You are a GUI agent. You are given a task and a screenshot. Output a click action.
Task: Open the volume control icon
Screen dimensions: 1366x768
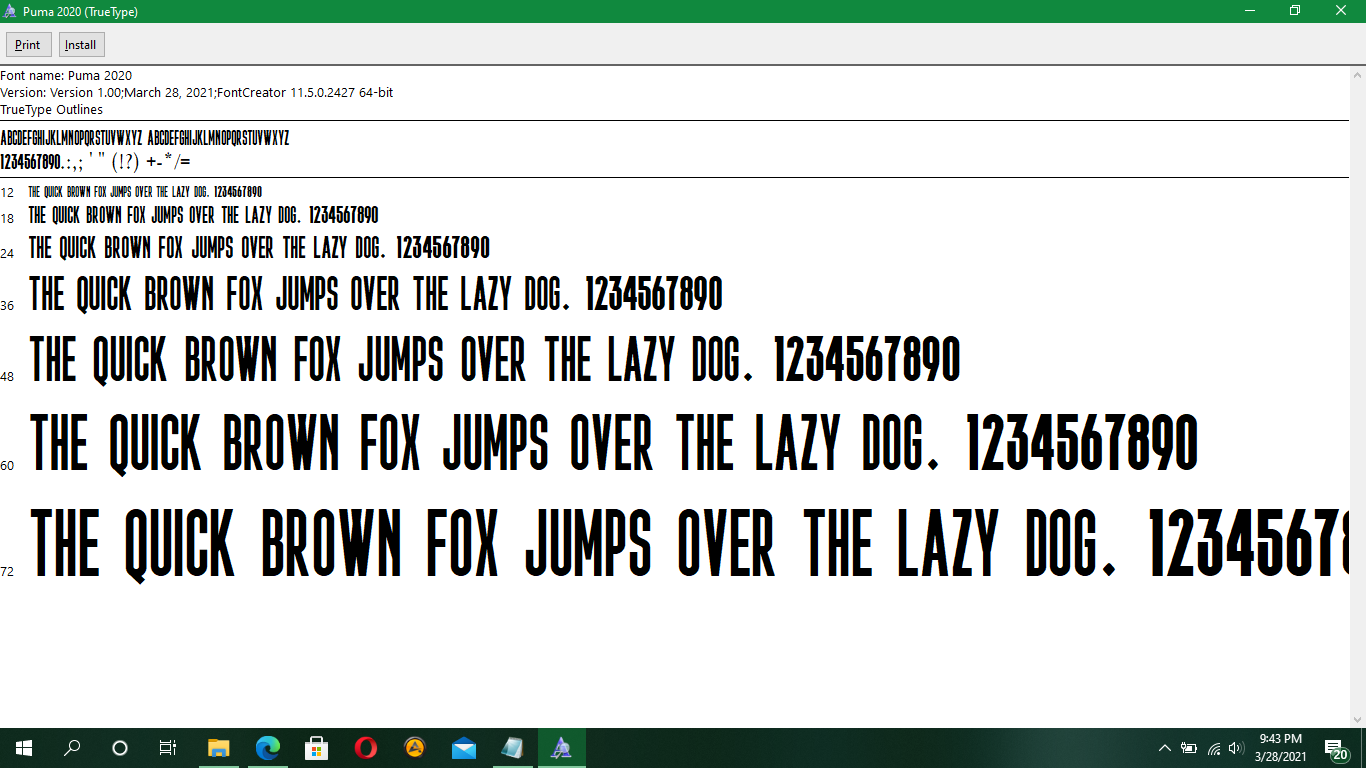click(1236, 748)
